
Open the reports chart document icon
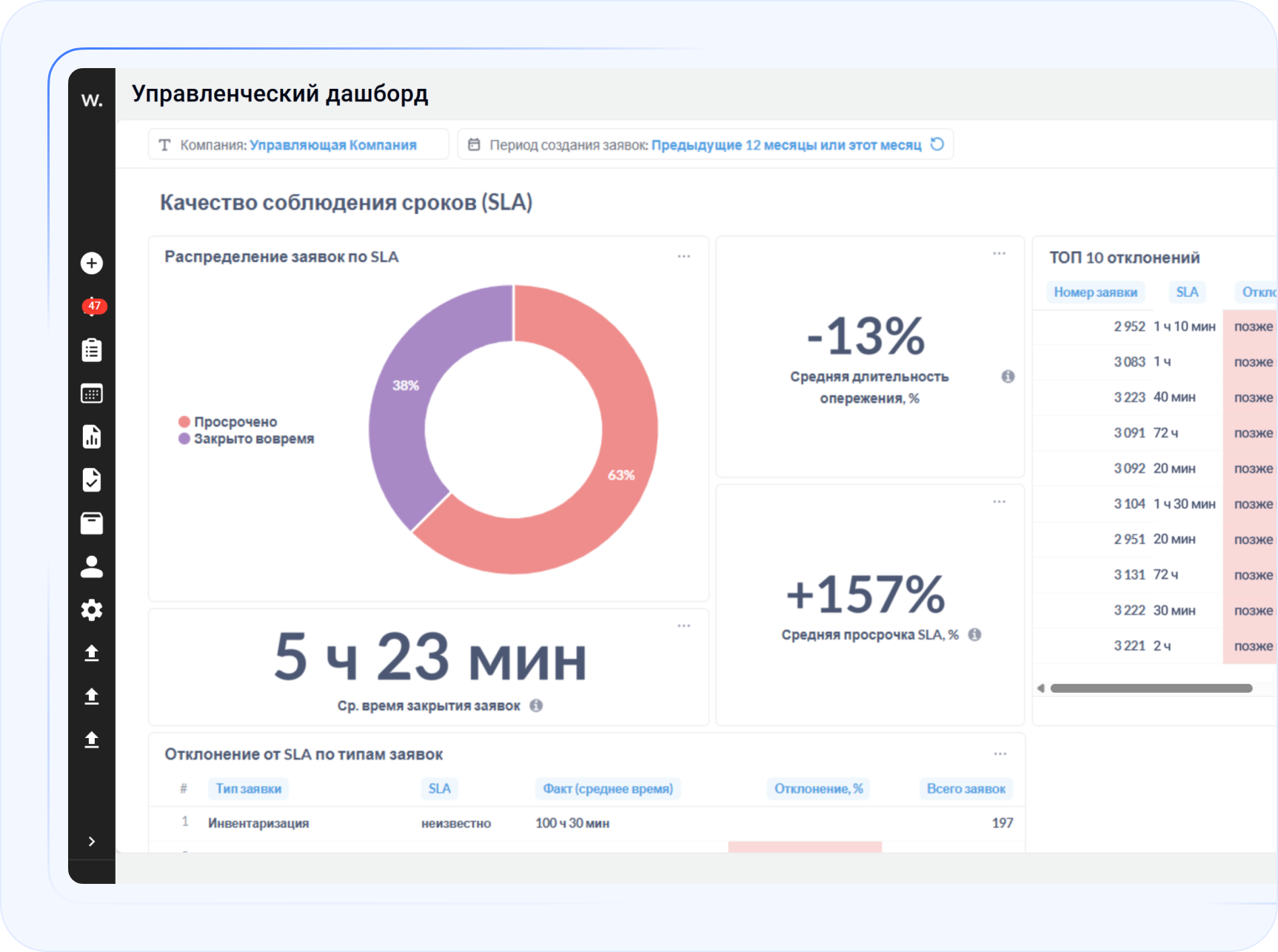92,437
